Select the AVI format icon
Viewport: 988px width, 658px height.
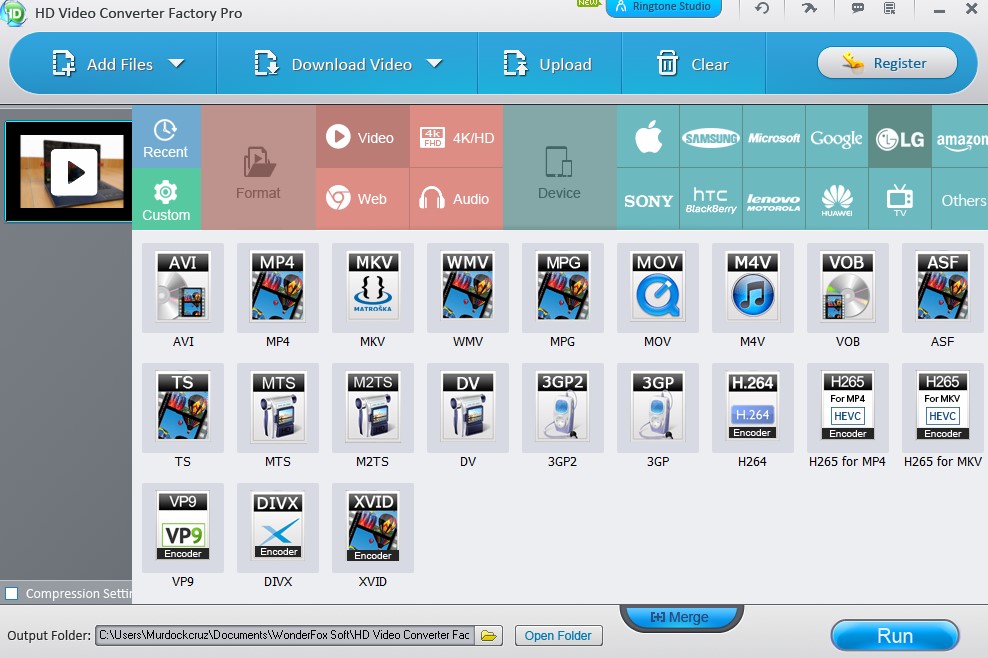[183, 288]
